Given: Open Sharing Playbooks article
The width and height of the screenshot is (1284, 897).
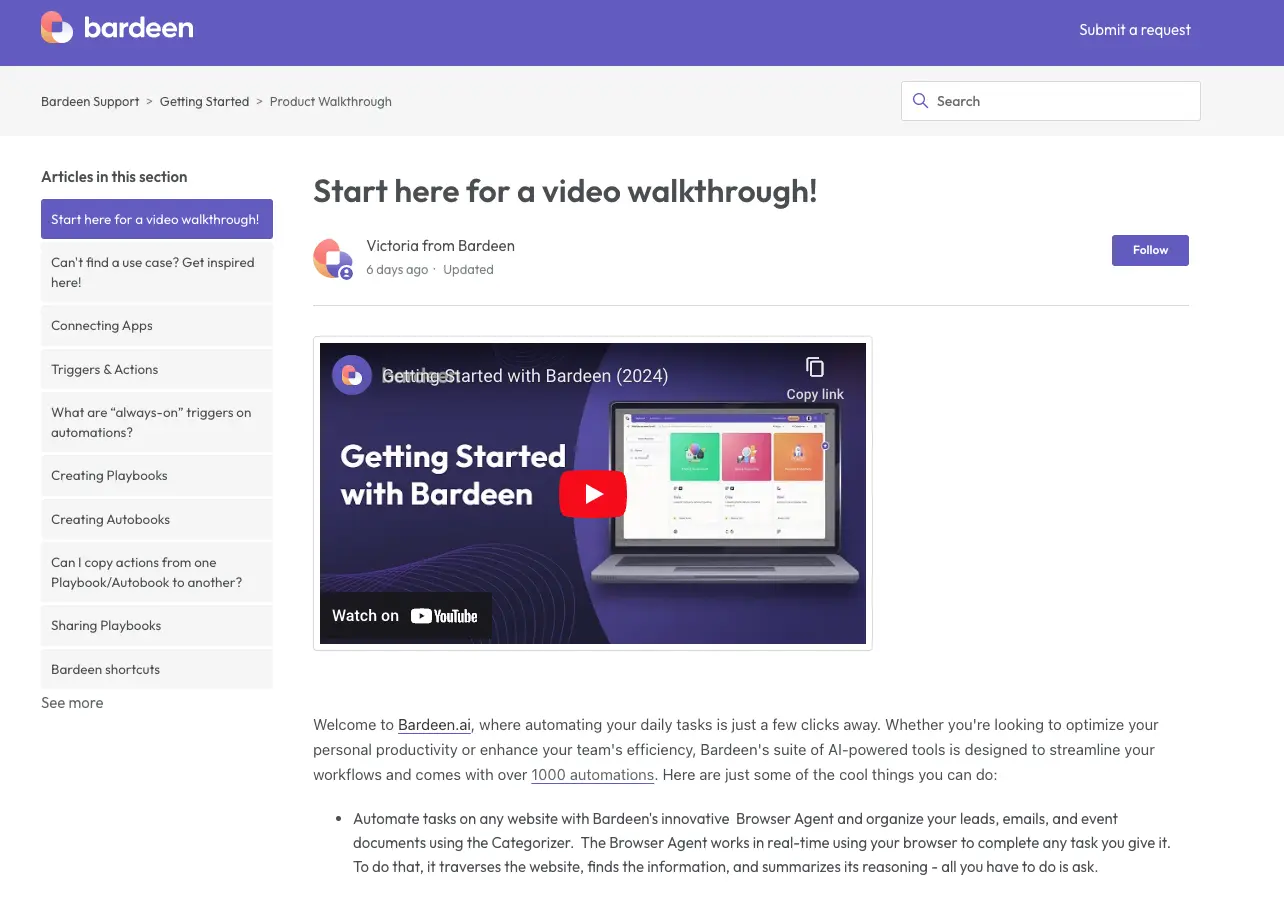Looking at the screenshot, I should click(157, 626).
